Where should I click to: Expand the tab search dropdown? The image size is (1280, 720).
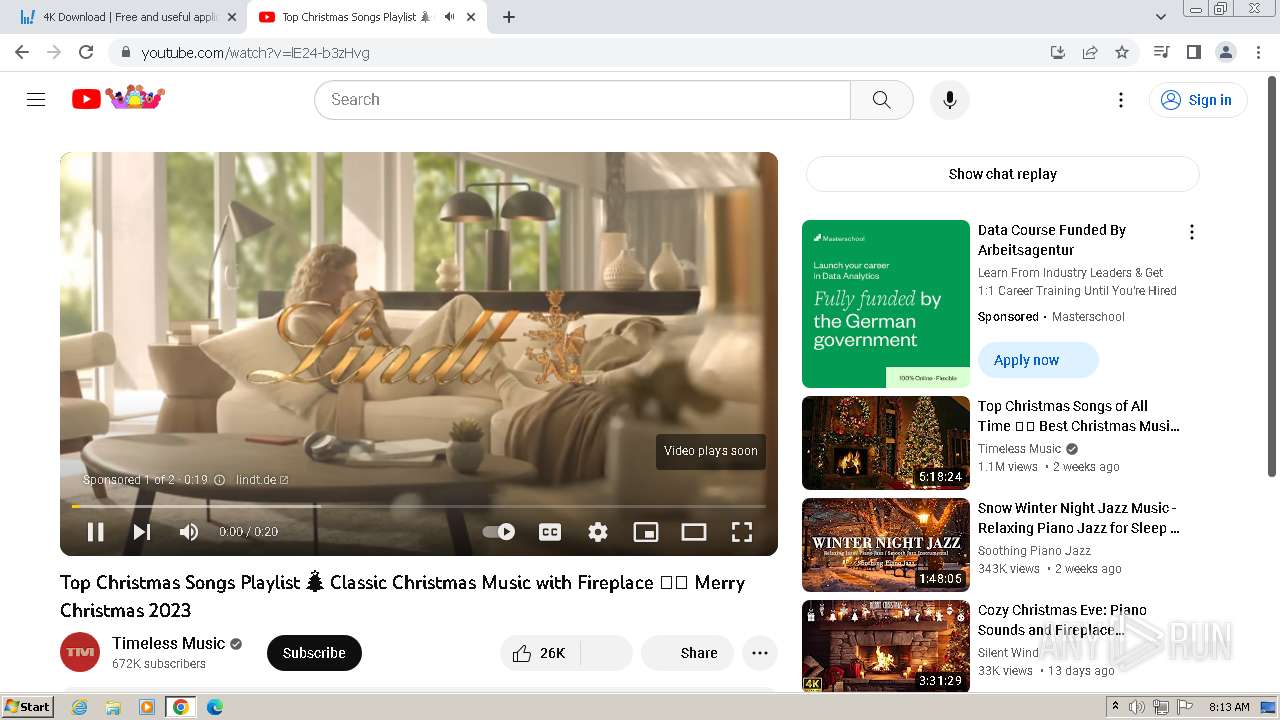click(x=1160, y=17)
